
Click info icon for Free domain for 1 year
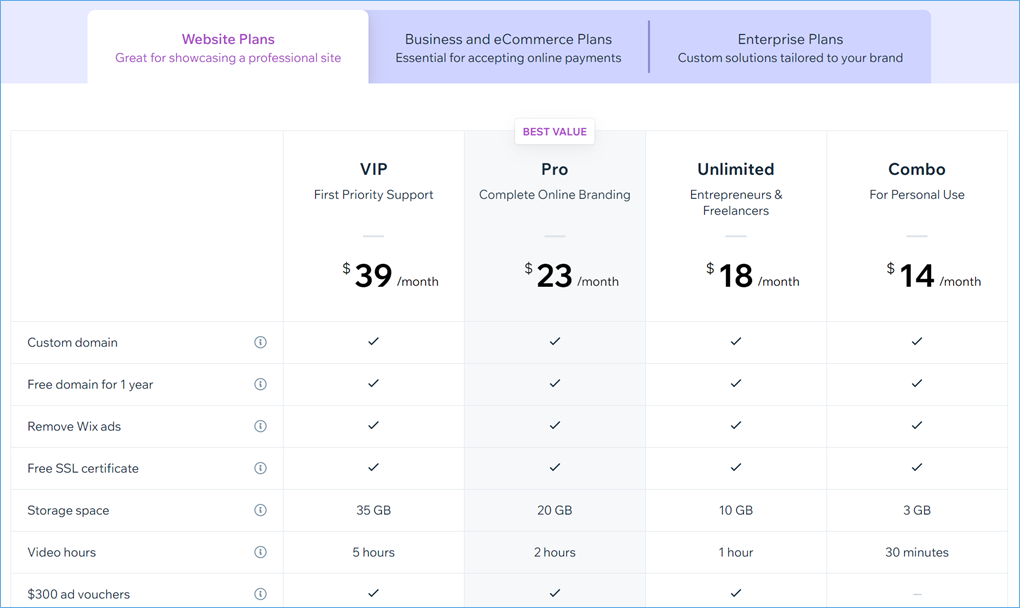[260, 384]
